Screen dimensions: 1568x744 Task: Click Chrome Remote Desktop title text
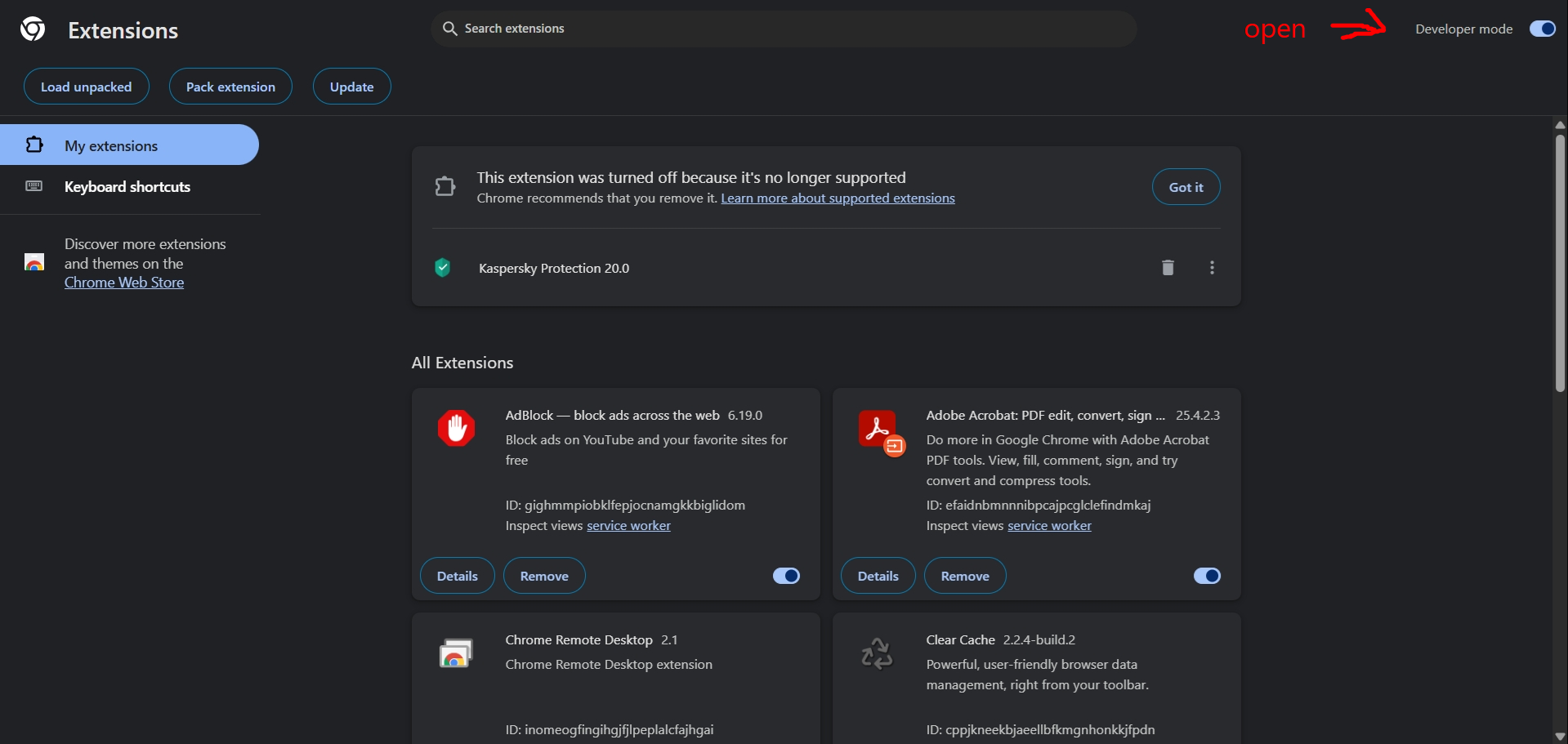(579, 640)
